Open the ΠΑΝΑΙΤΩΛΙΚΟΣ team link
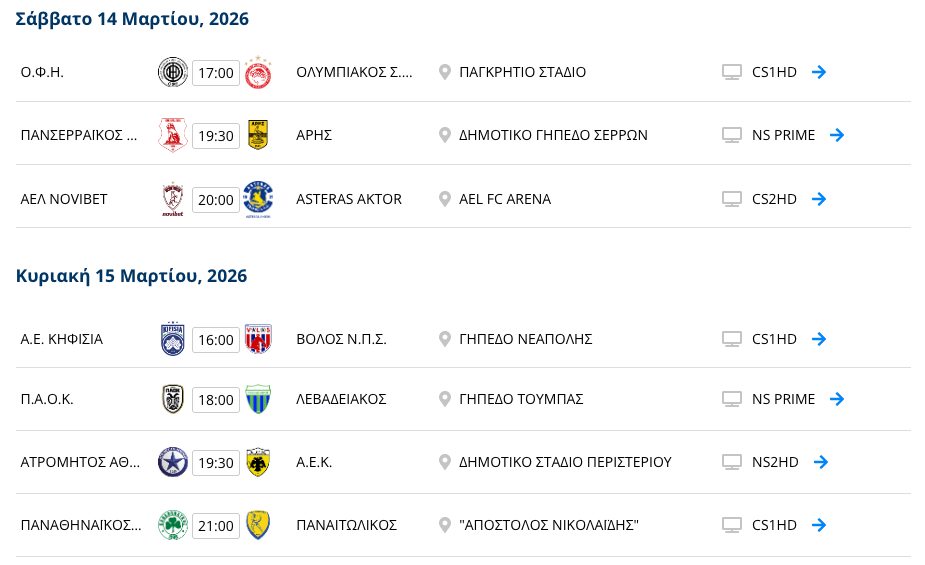This screenshot has height=565, width=925. tap(346, 525)
